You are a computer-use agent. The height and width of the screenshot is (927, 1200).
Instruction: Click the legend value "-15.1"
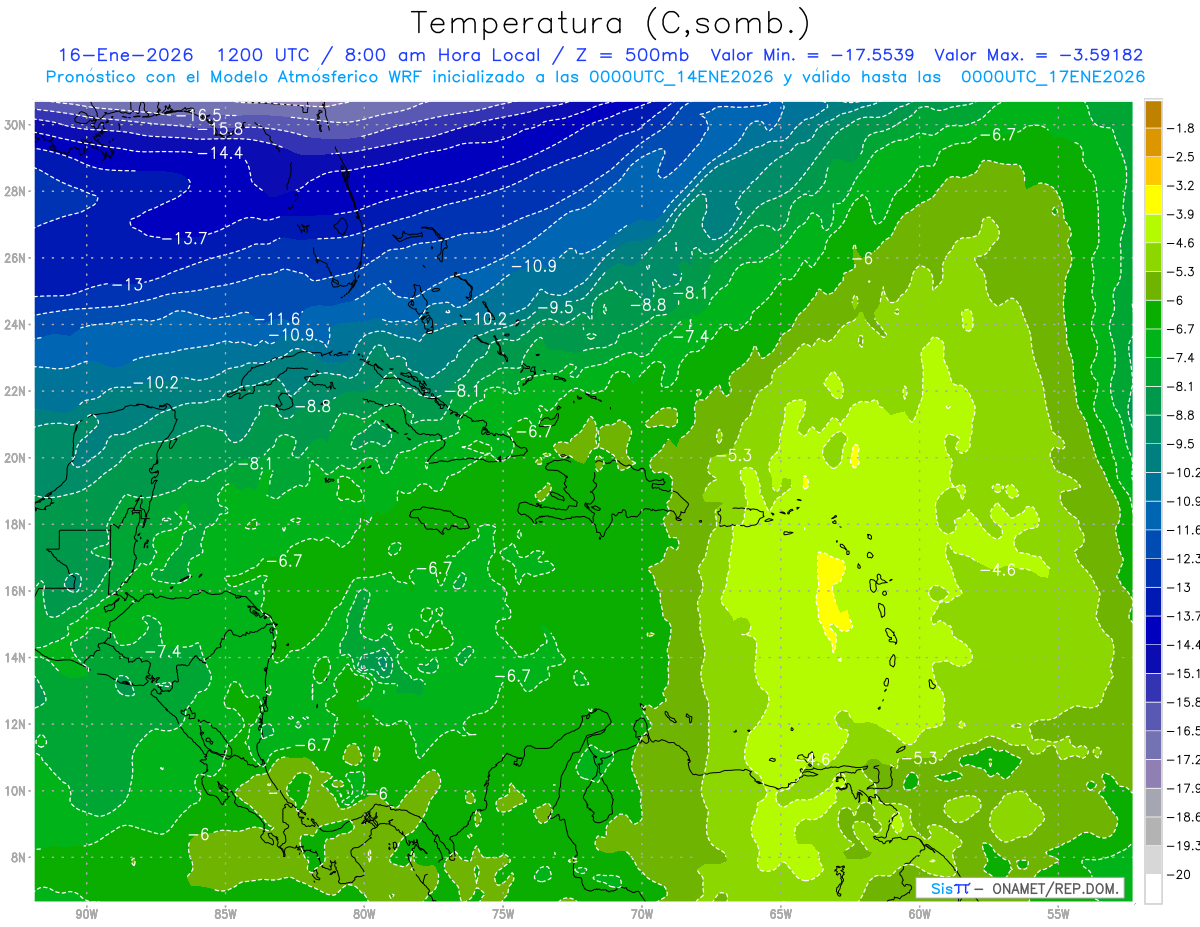(x=1183, y=673)
